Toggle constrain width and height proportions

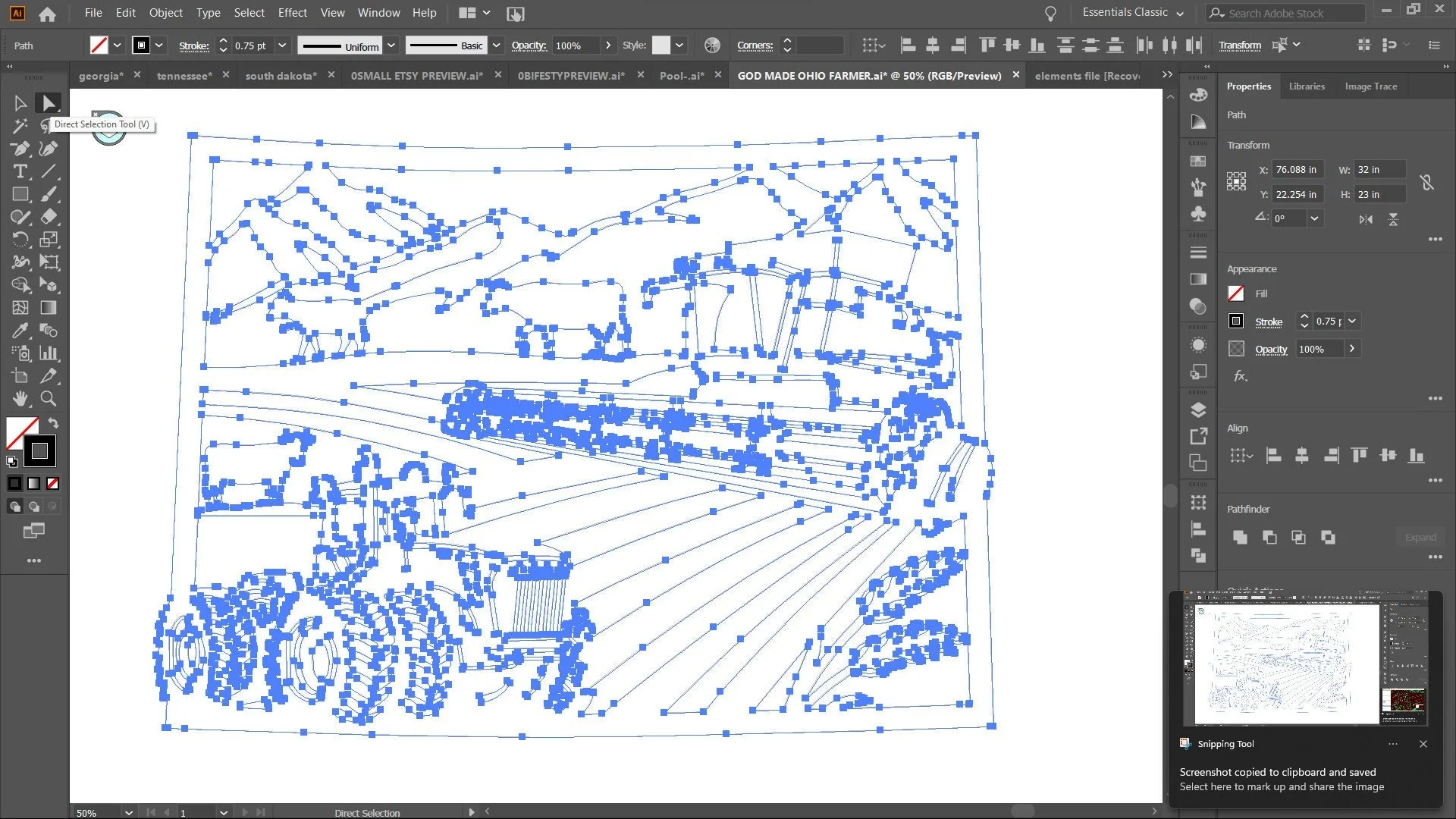tap(1426, 182)
